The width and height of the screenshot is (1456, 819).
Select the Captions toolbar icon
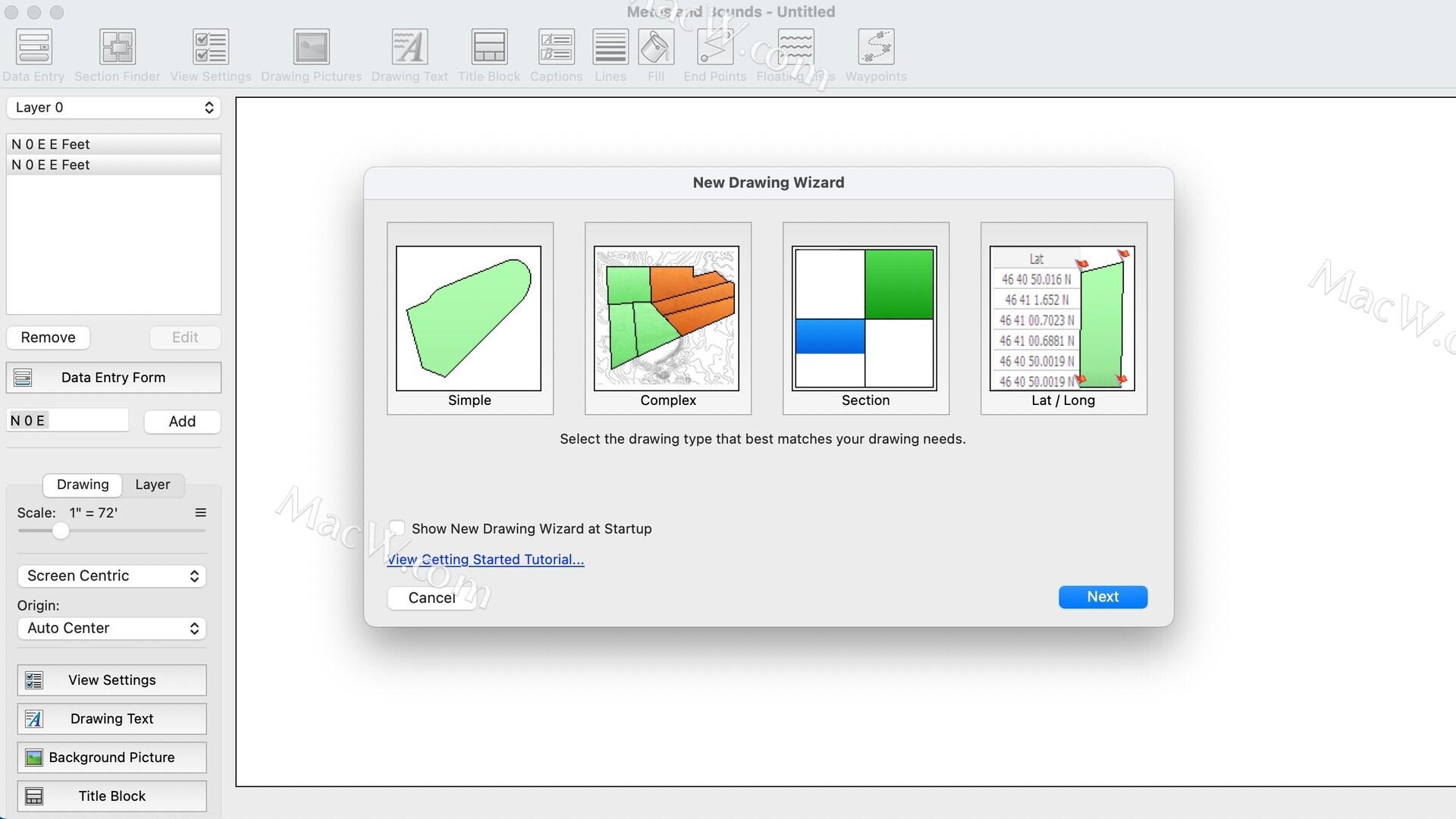coord(556,47)
